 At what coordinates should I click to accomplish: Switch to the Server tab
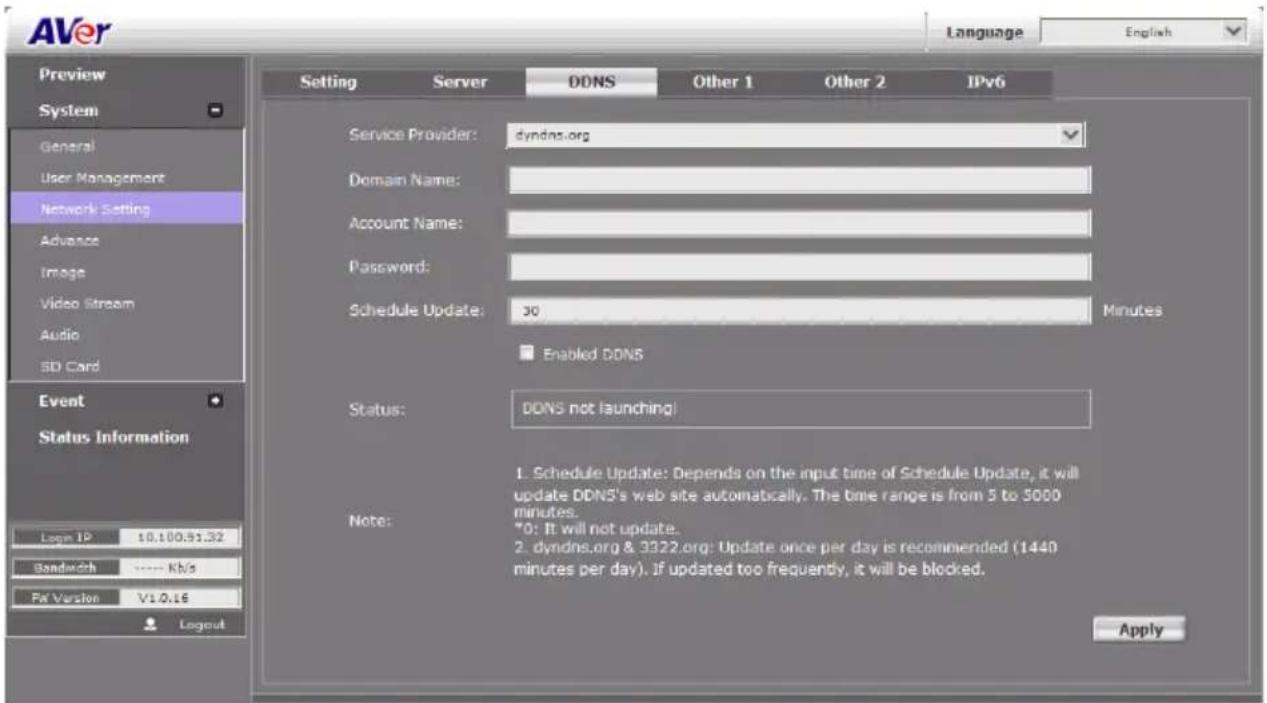459,82
